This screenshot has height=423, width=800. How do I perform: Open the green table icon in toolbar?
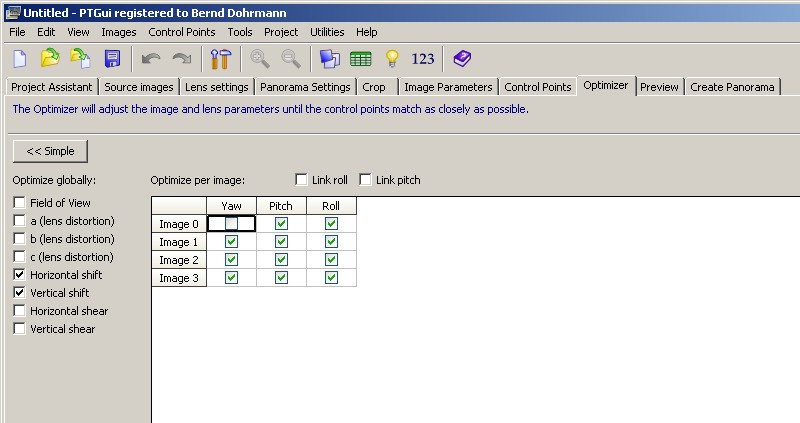pyautogui.click(x=361, y=59)
